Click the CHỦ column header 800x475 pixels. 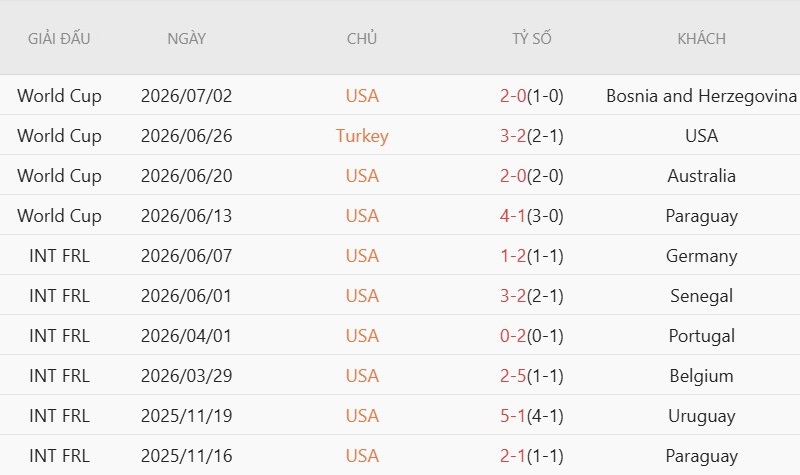tap(362, 38)
